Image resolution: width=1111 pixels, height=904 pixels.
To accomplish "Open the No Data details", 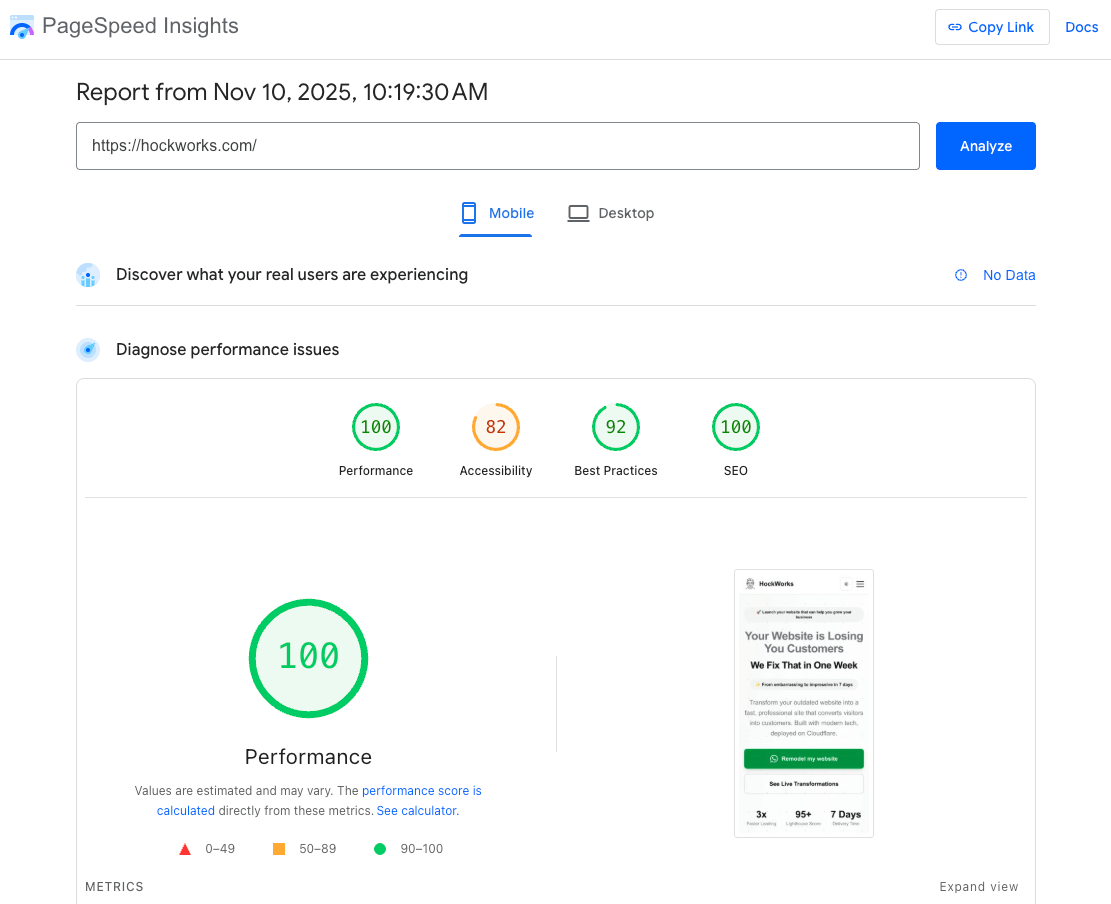I will [1009, 275].
